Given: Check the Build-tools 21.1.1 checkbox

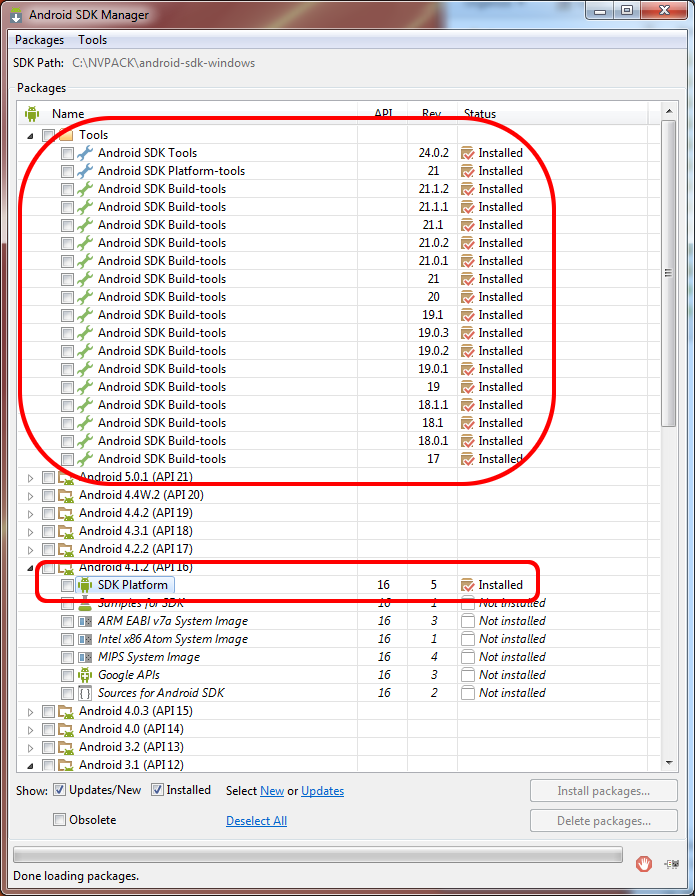Looking at the screenshot, I should tap(67, 207).
